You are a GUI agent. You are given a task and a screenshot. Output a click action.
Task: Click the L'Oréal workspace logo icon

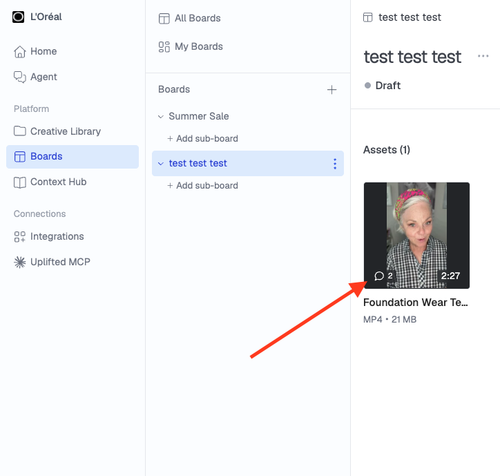(18, 17)
